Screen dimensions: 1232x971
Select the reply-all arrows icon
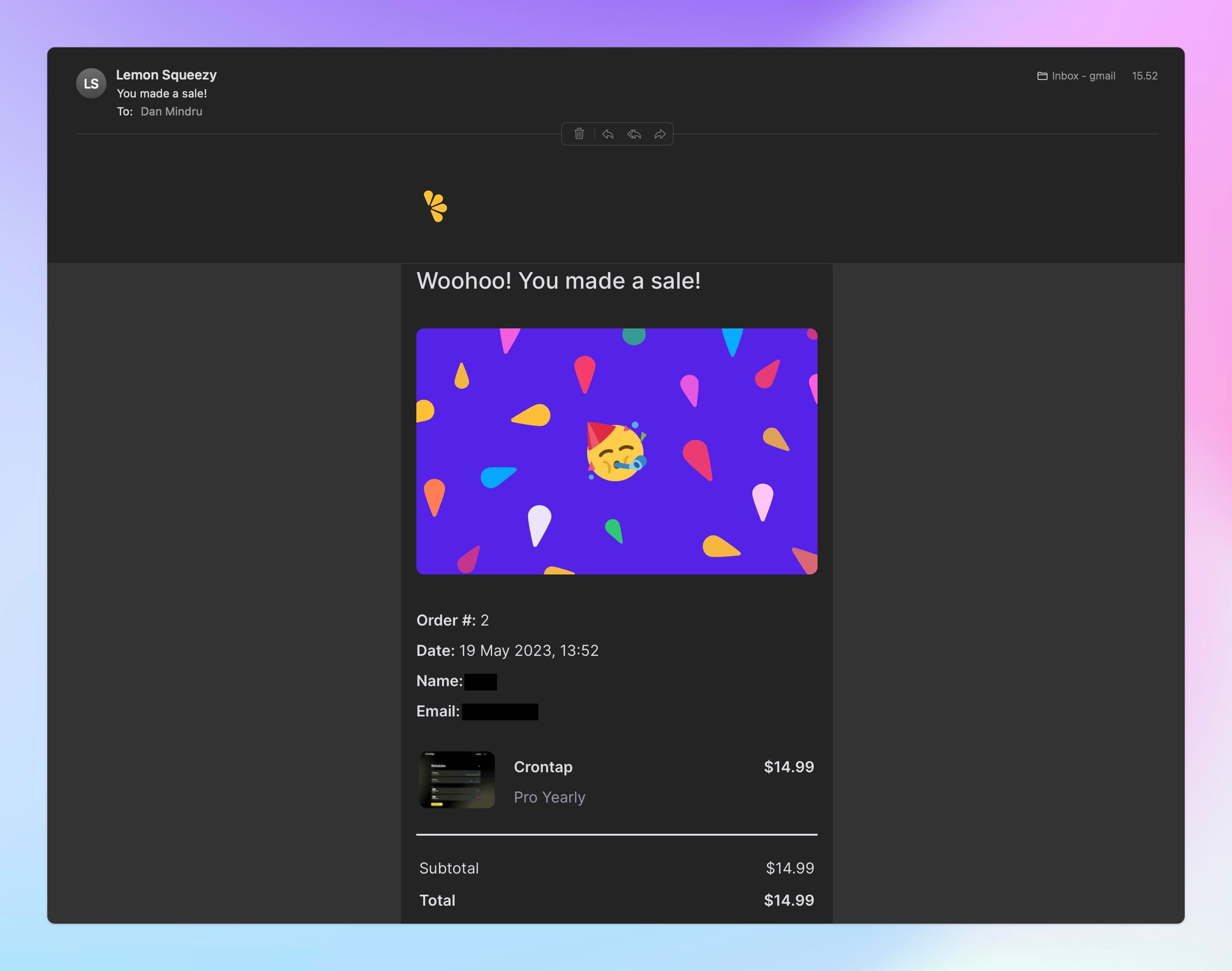(634, 134)
